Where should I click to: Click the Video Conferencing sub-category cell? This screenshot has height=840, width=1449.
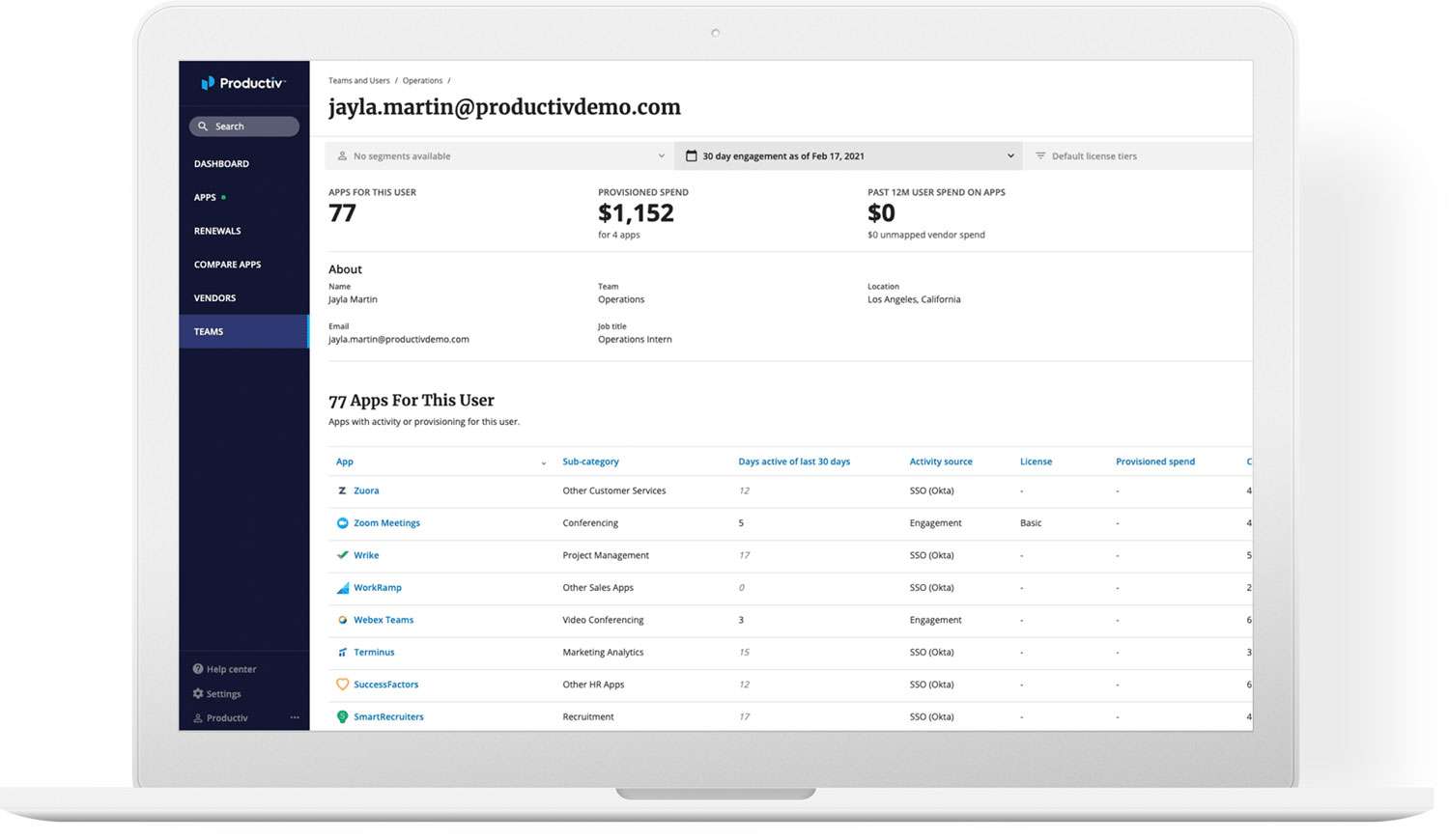(603, 620)
